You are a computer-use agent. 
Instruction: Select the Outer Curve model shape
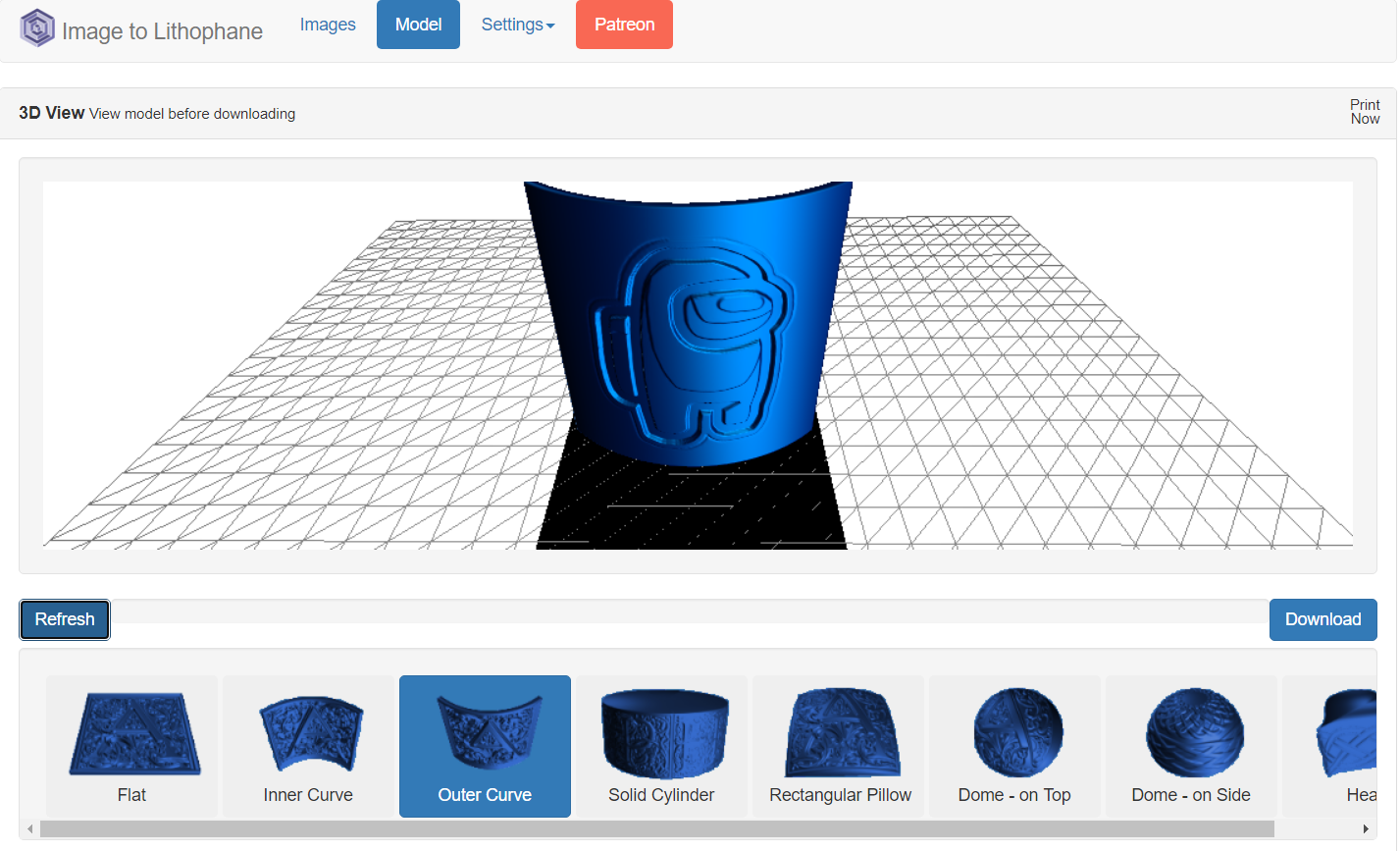click(x=485, y=746)
